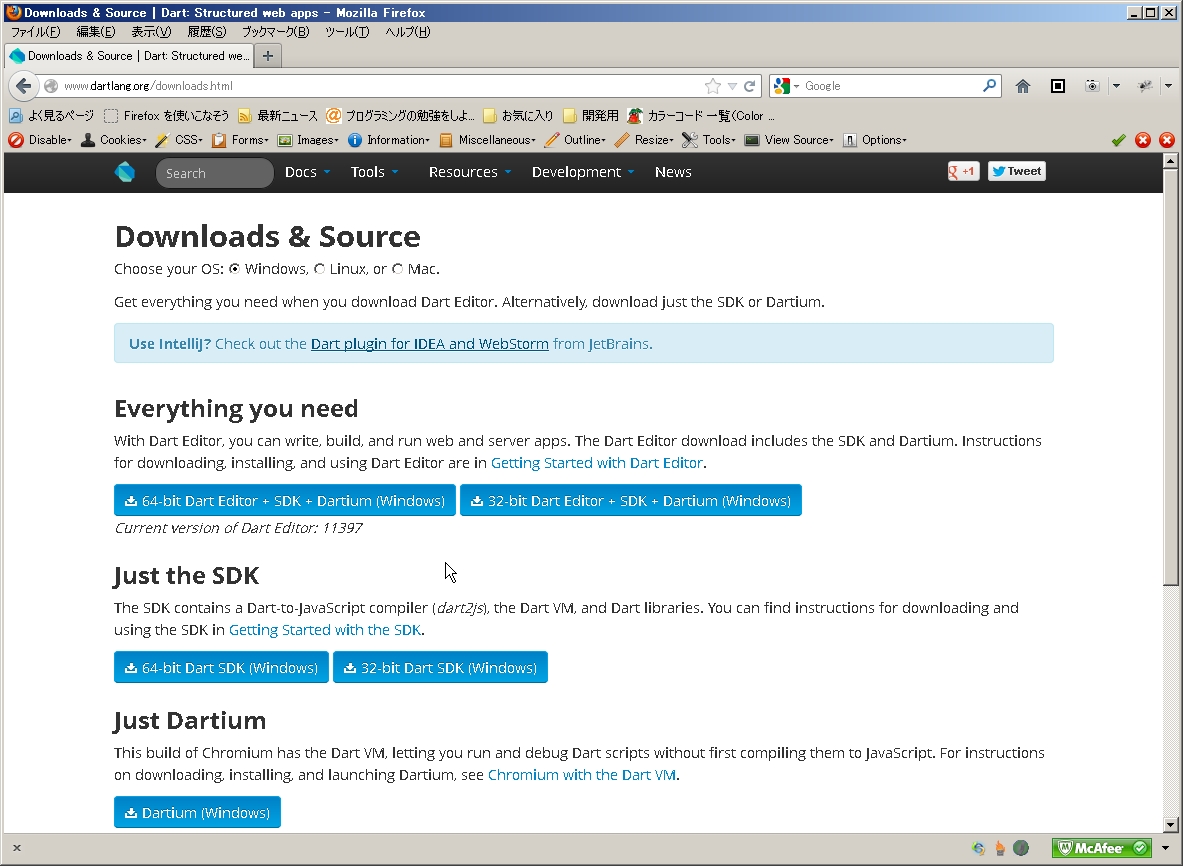Open the ブックマーク(B) menu
The image size is (1183, 866).
(x=275, y=32)
